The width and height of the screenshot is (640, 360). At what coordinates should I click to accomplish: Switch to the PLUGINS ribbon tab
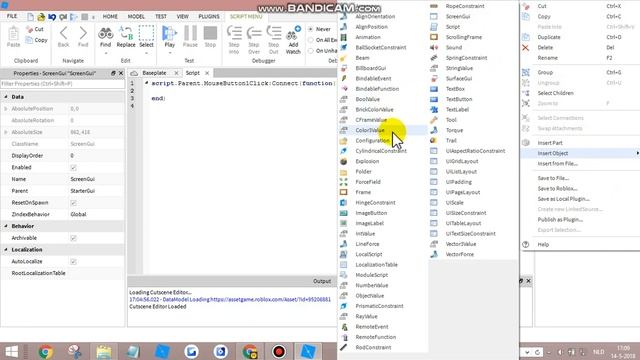(209, 17)
